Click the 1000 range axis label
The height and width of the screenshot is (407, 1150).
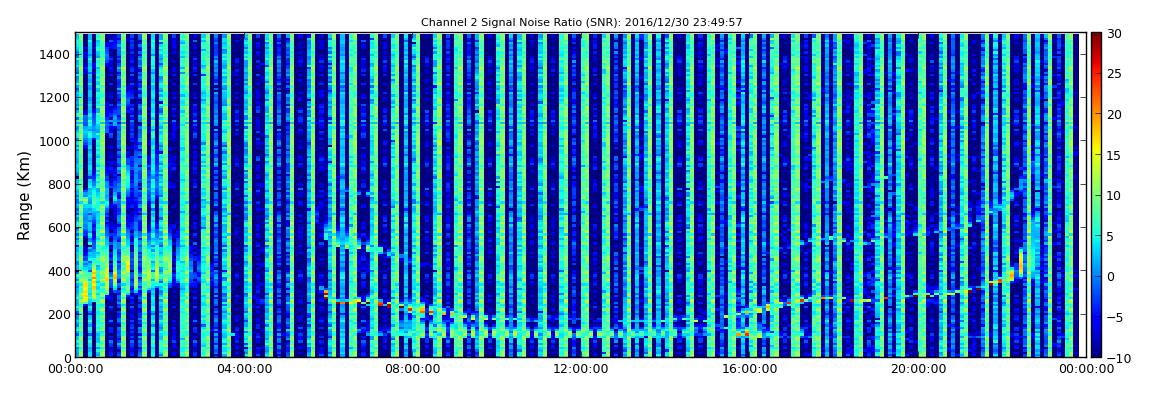click(56, 141)
